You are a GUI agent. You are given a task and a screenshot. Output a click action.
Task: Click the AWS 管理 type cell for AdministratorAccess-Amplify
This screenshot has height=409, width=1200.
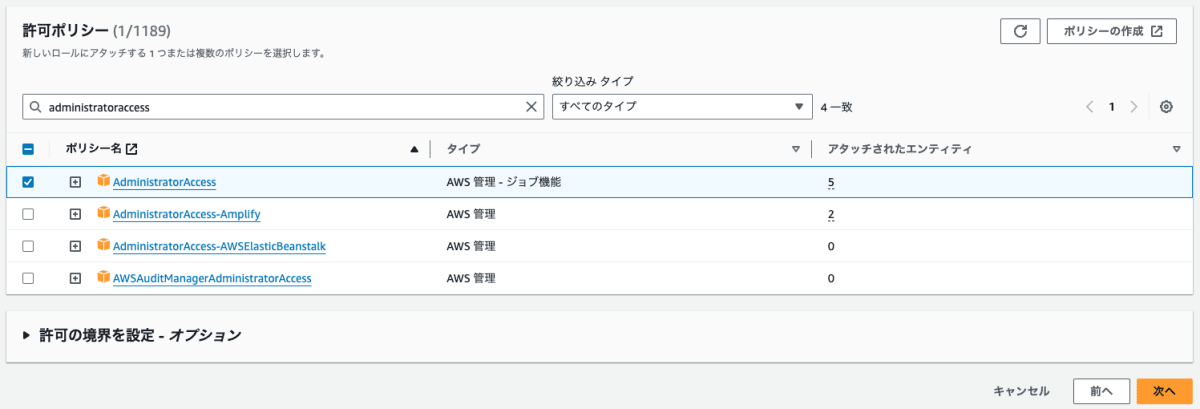471,214
